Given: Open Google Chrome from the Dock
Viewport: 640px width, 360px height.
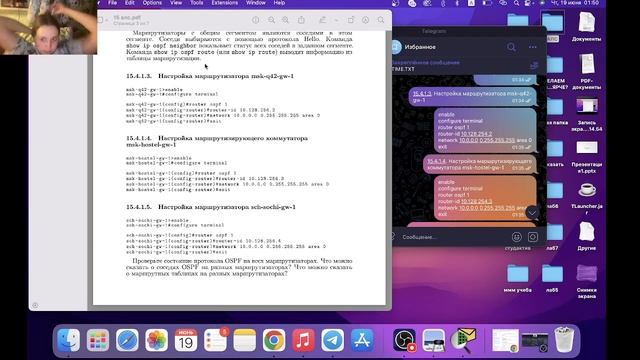Looking at the screenshot, I should pos(274,340).
